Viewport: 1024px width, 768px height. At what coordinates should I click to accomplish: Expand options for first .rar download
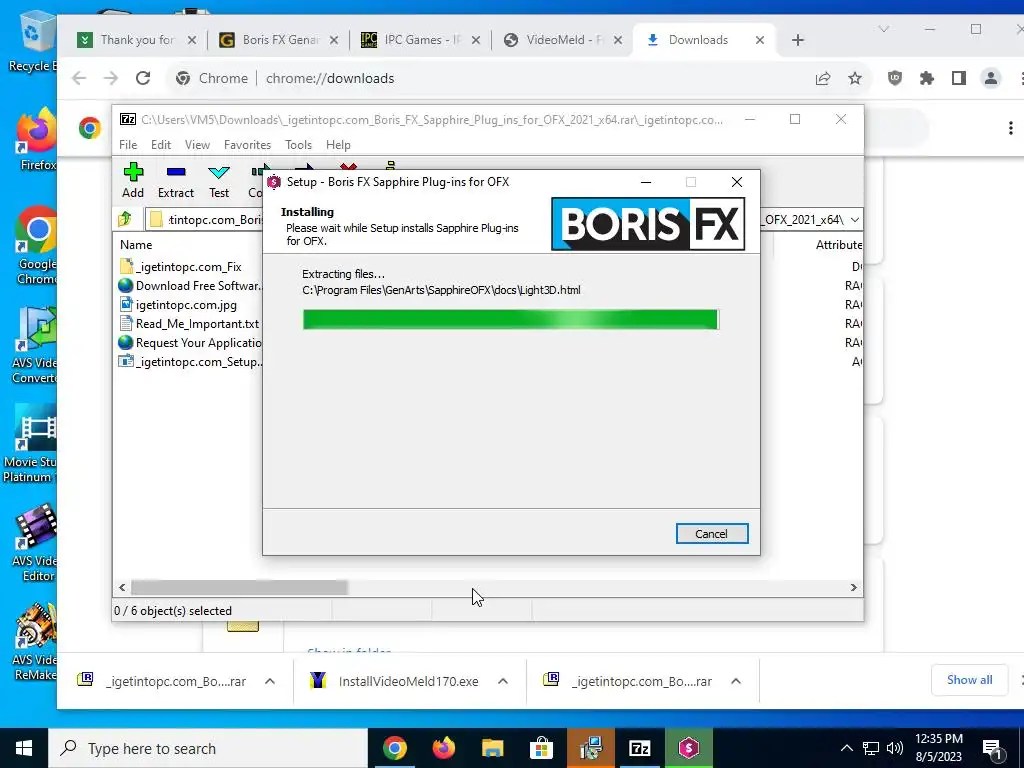coord(270,681)
